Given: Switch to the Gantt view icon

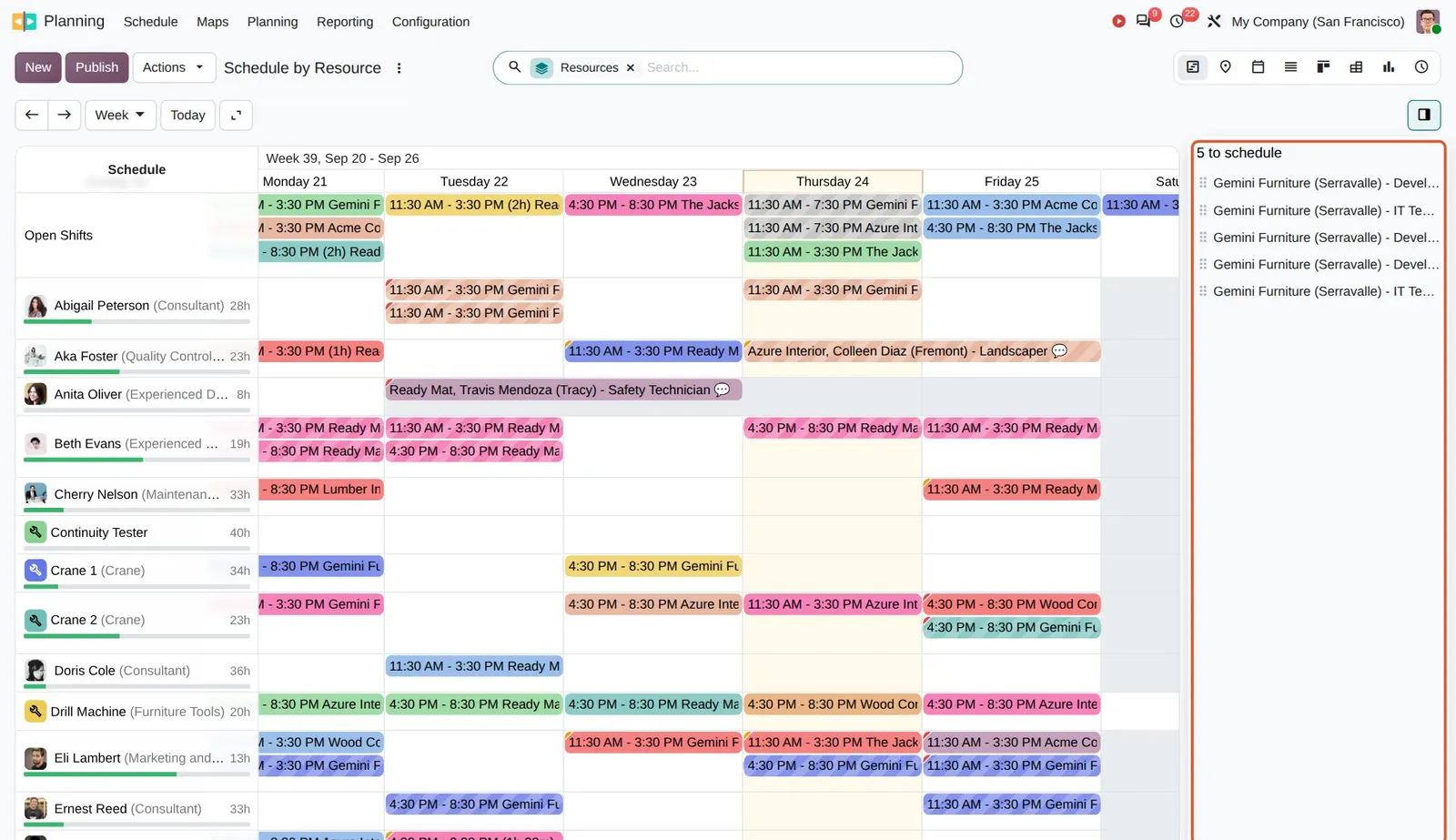Looking at the screenshot, I should pos(1192,66).
